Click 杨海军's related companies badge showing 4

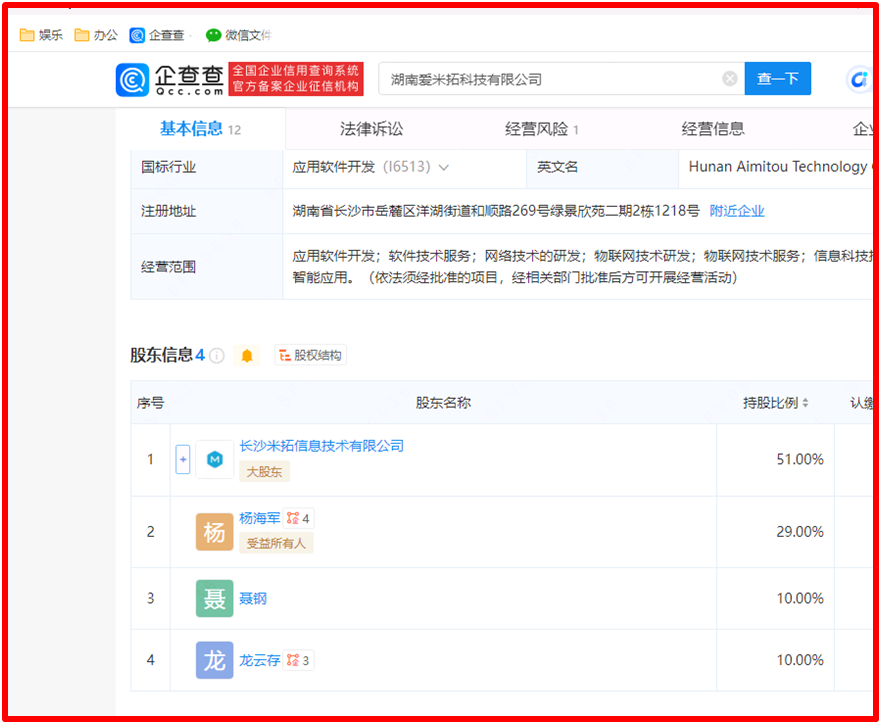(x=298, y=519)
